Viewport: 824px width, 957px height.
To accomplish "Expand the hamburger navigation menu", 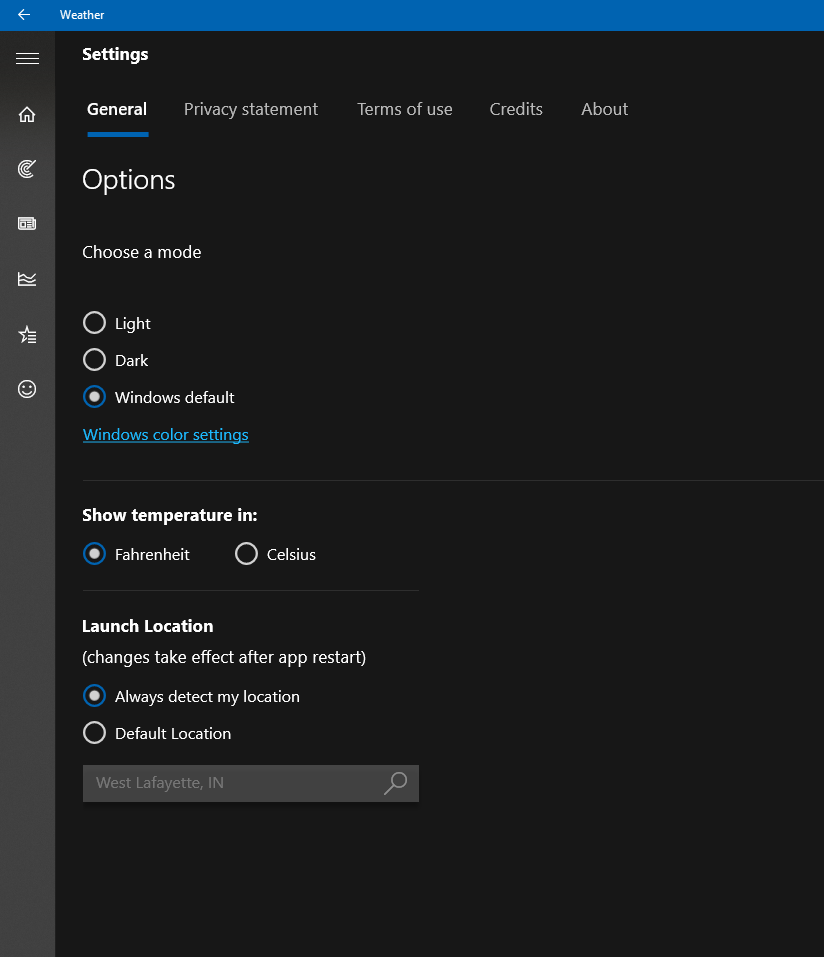I will pos(27,59).
